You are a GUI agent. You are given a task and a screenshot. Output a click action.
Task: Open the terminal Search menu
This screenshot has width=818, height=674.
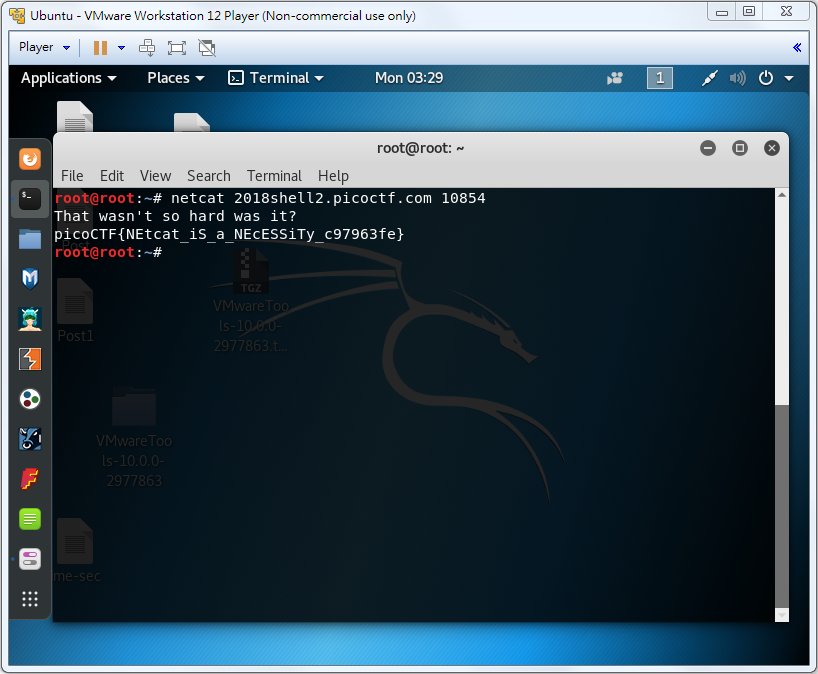(x=209, y=176)
